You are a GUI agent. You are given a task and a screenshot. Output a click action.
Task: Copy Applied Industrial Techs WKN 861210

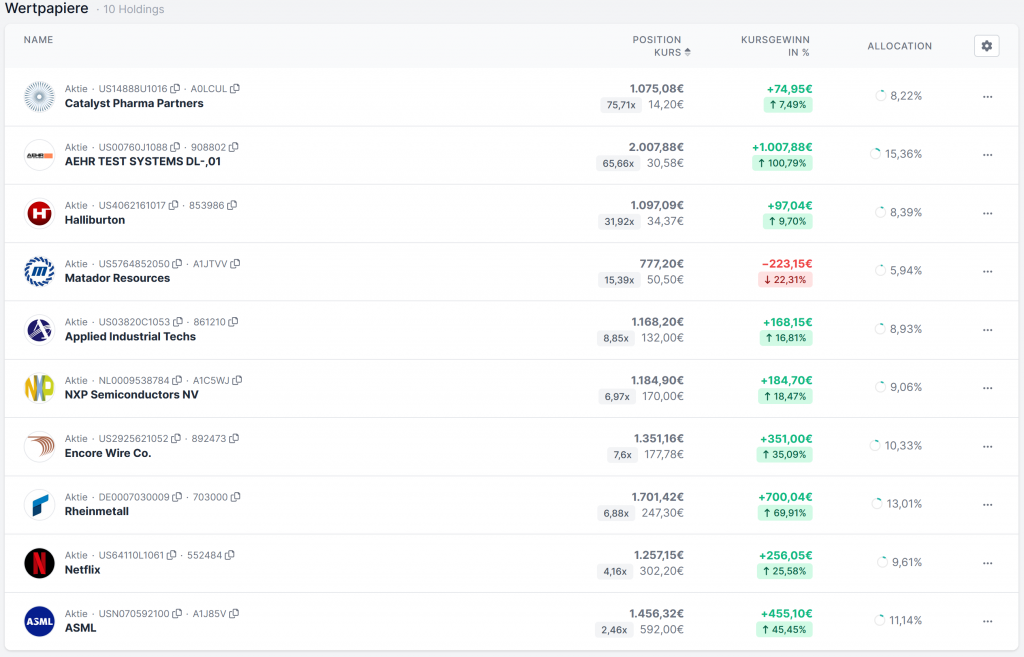point(233,322)
